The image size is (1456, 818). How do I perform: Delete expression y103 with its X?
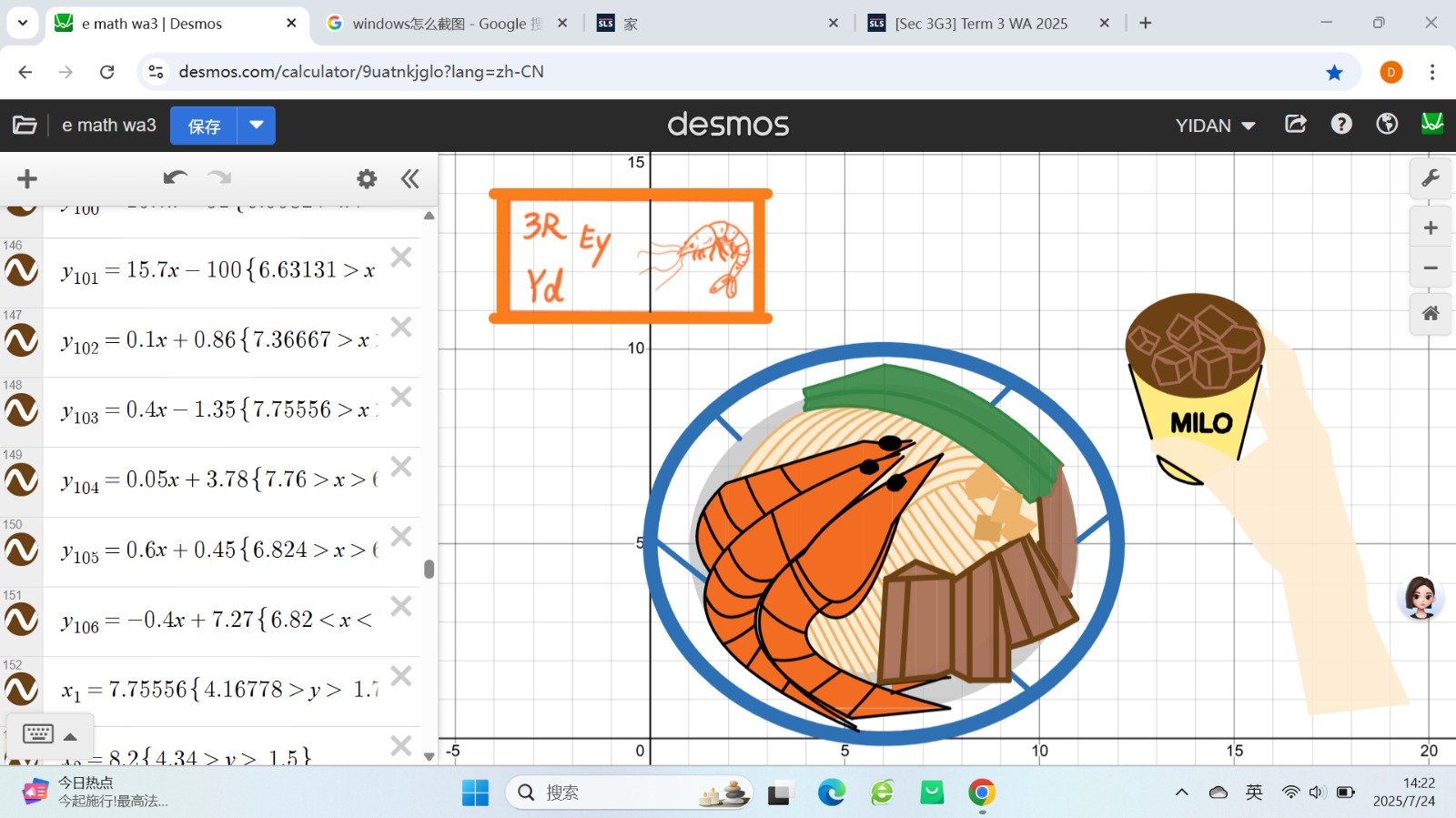tap(401, 397)
